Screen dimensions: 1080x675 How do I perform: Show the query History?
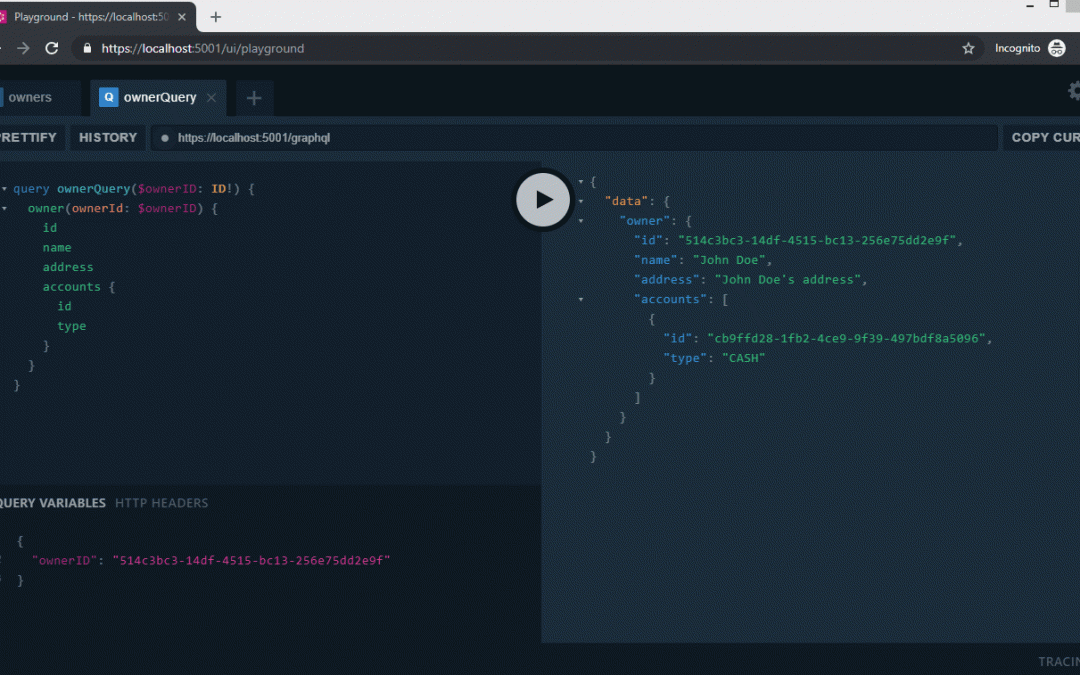point(108,138)
